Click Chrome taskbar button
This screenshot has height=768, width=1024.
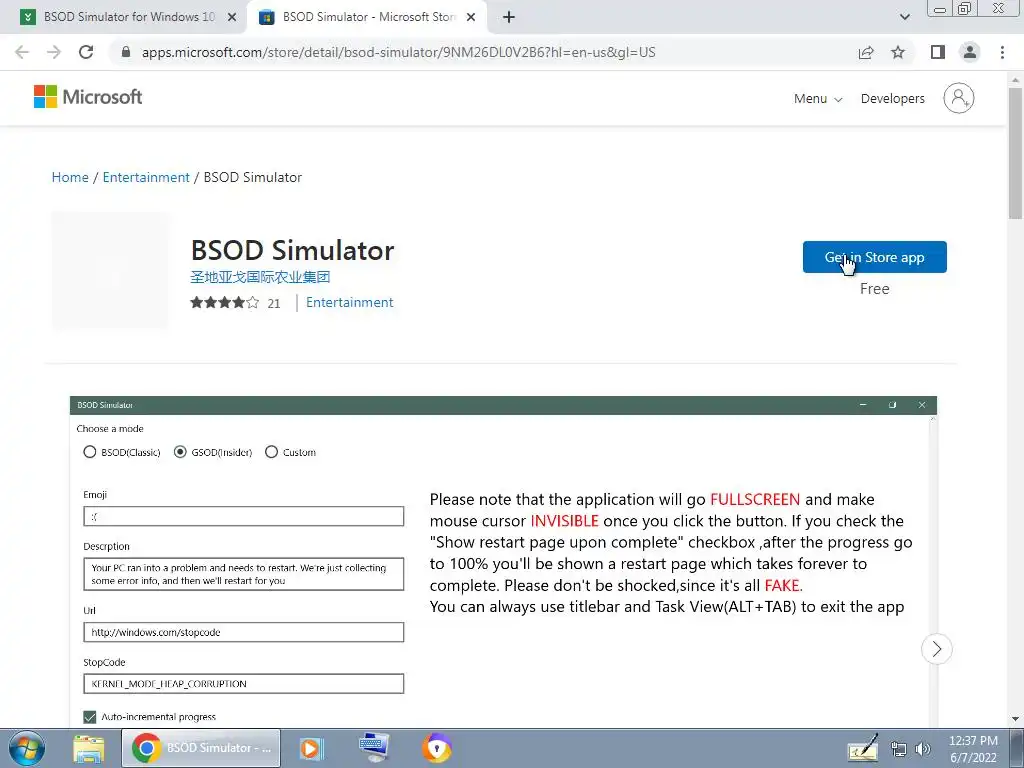pyautogui.click(x=201, y=748)
